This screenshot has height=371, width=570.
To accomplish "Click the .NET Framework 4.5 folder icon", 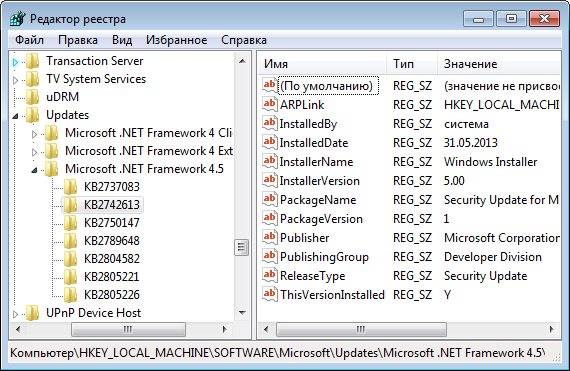I will point(52,169).
